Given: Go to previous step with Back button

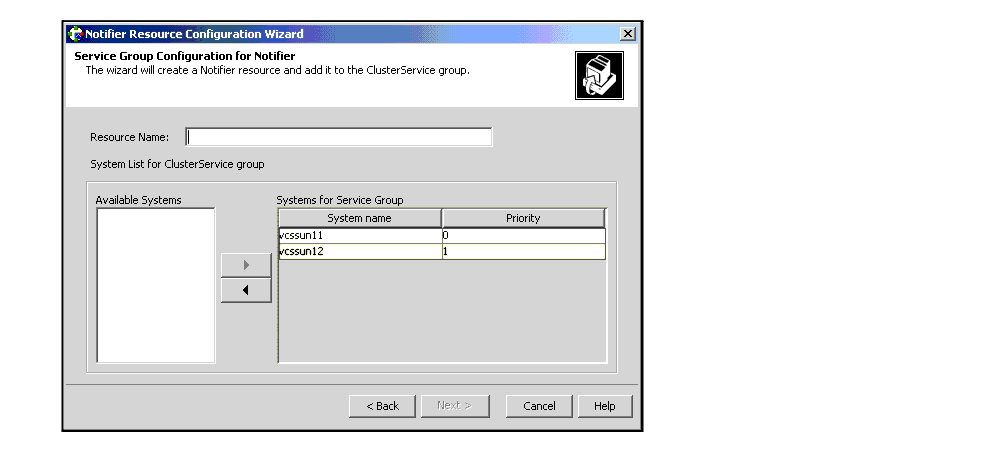Looking at the screenshot, I should click(382, 406).
